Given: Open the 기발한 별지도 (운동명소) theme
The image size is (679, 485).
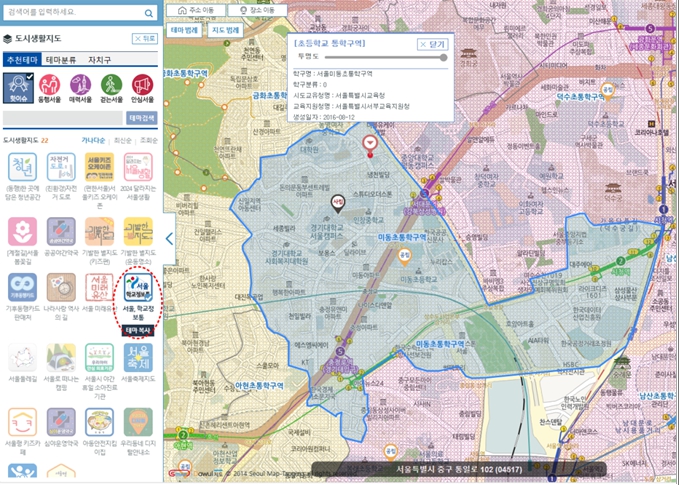Looking at the screenshot, I should 138,232.
